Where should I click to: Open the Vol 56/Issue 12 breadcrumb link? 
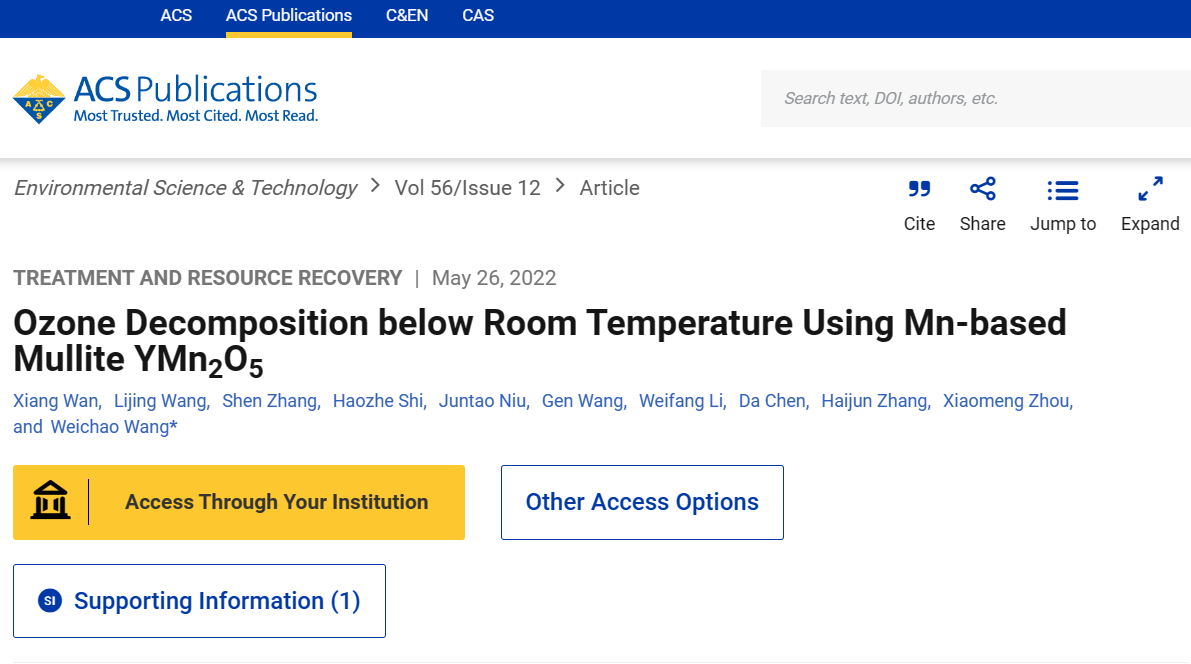[x=467, y=188]
